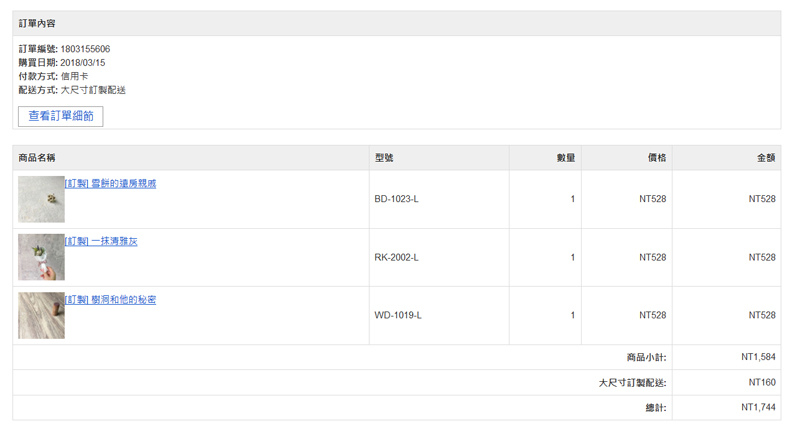Open the [訂製] 一抹清雅灰 product link

pyautogui.click(x=101, y=241)
